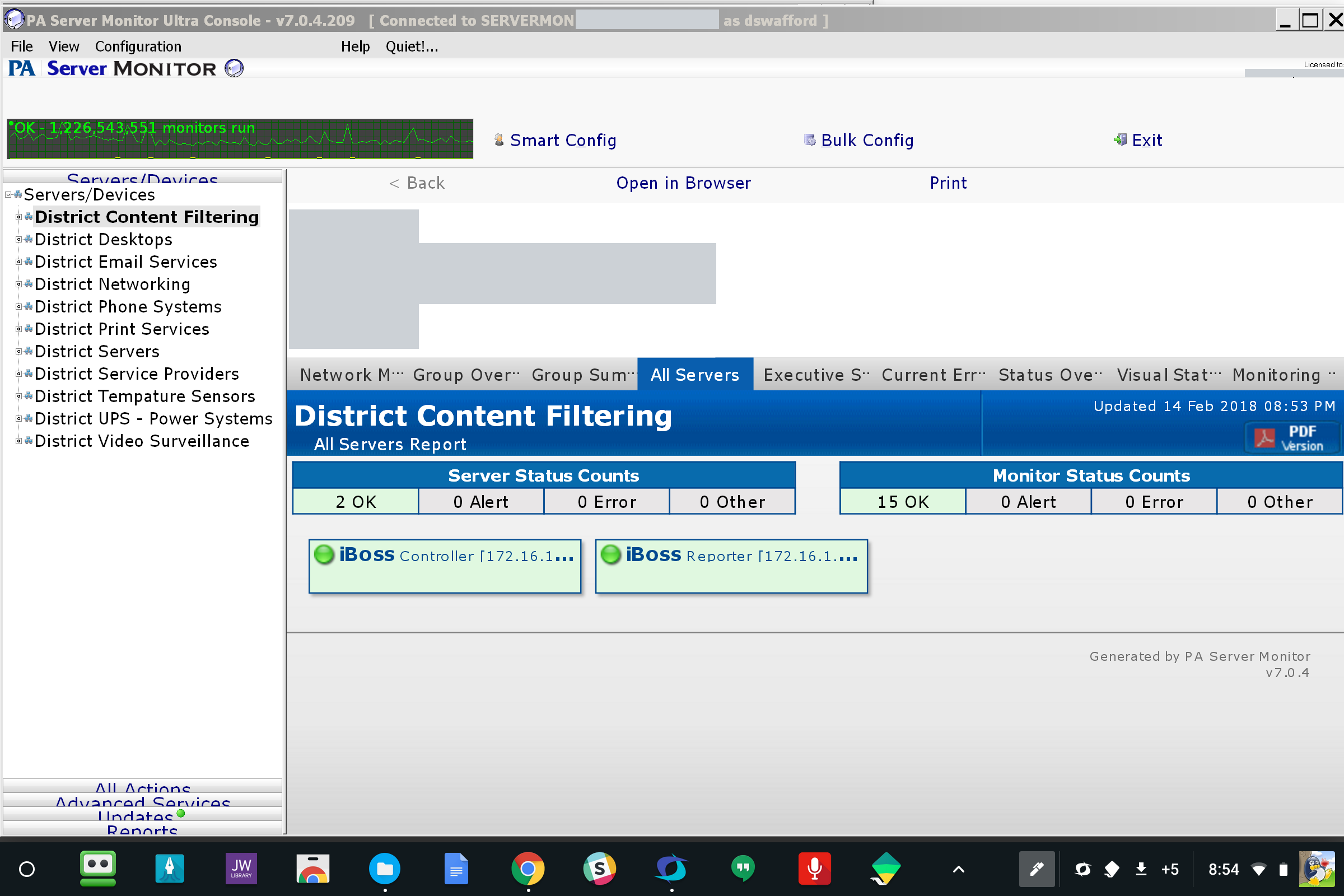The height and width of the screenshot is (896, 1344).
Task: Click the user avatar in the taskbar
Action: tap(1318, 869)
